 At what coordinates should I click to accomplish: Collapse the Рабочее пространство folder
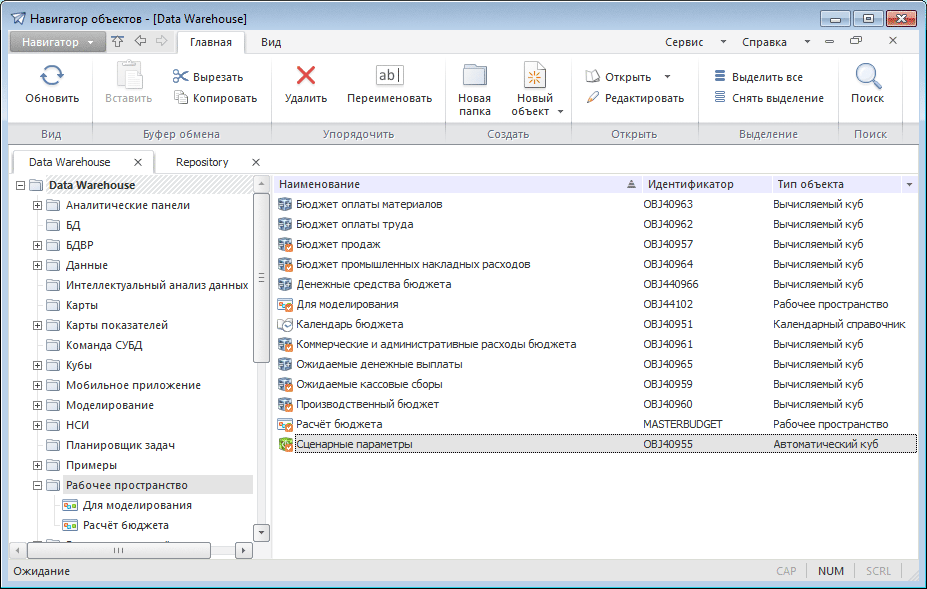pos(37,486)
